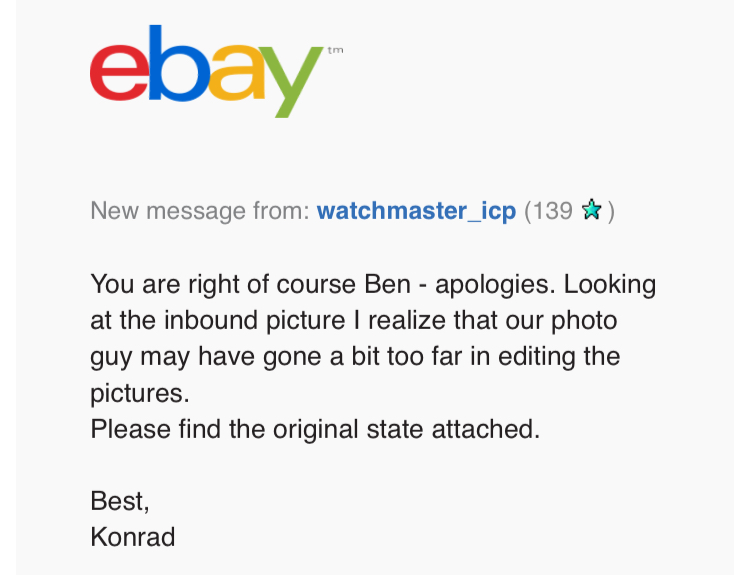The height and width of the screenshot is (575, 750).
Task: Click the word "guy" starting the third line
Action: point(111,357)
